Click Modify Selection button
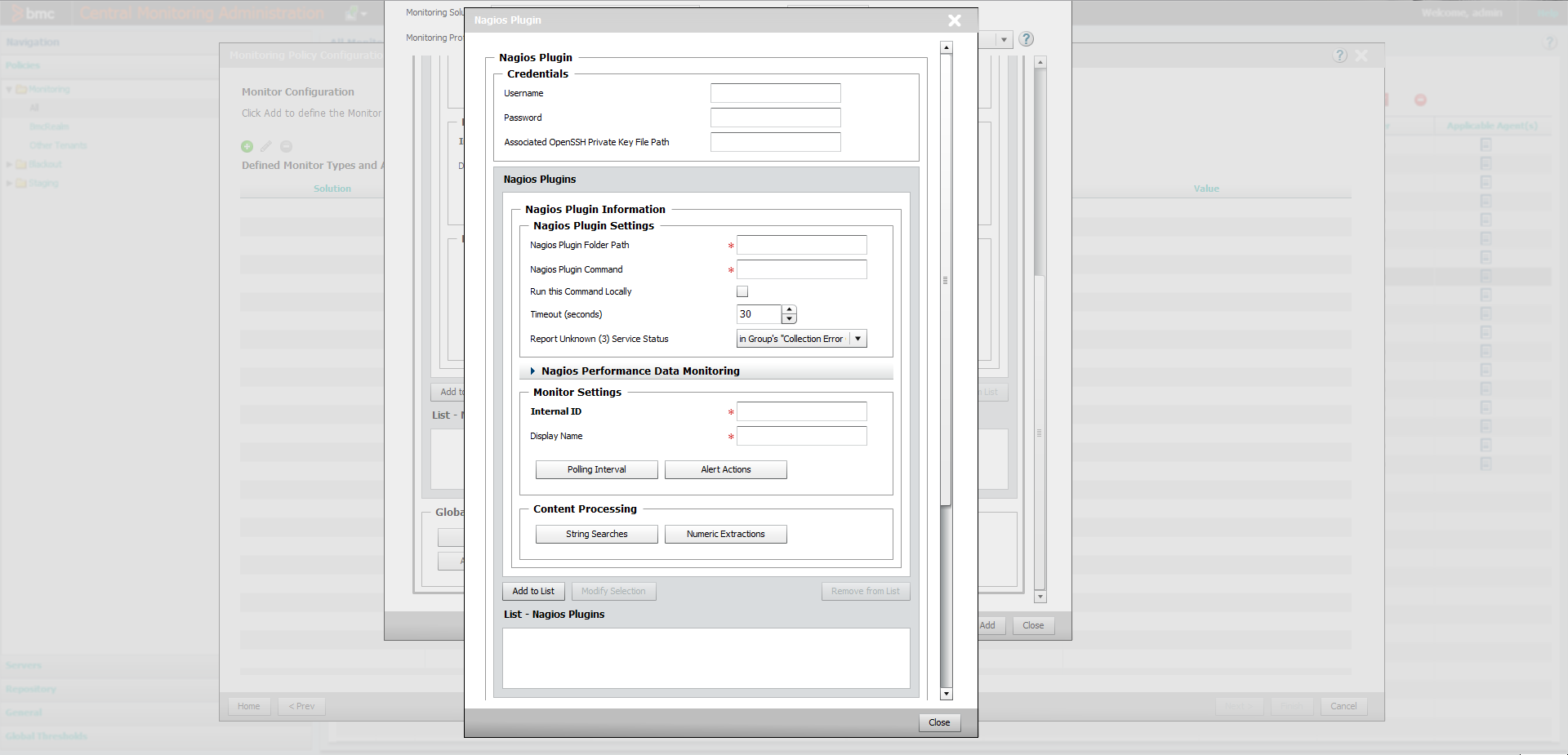This screenshot has height=755, width=1568. tap(613, 591)
